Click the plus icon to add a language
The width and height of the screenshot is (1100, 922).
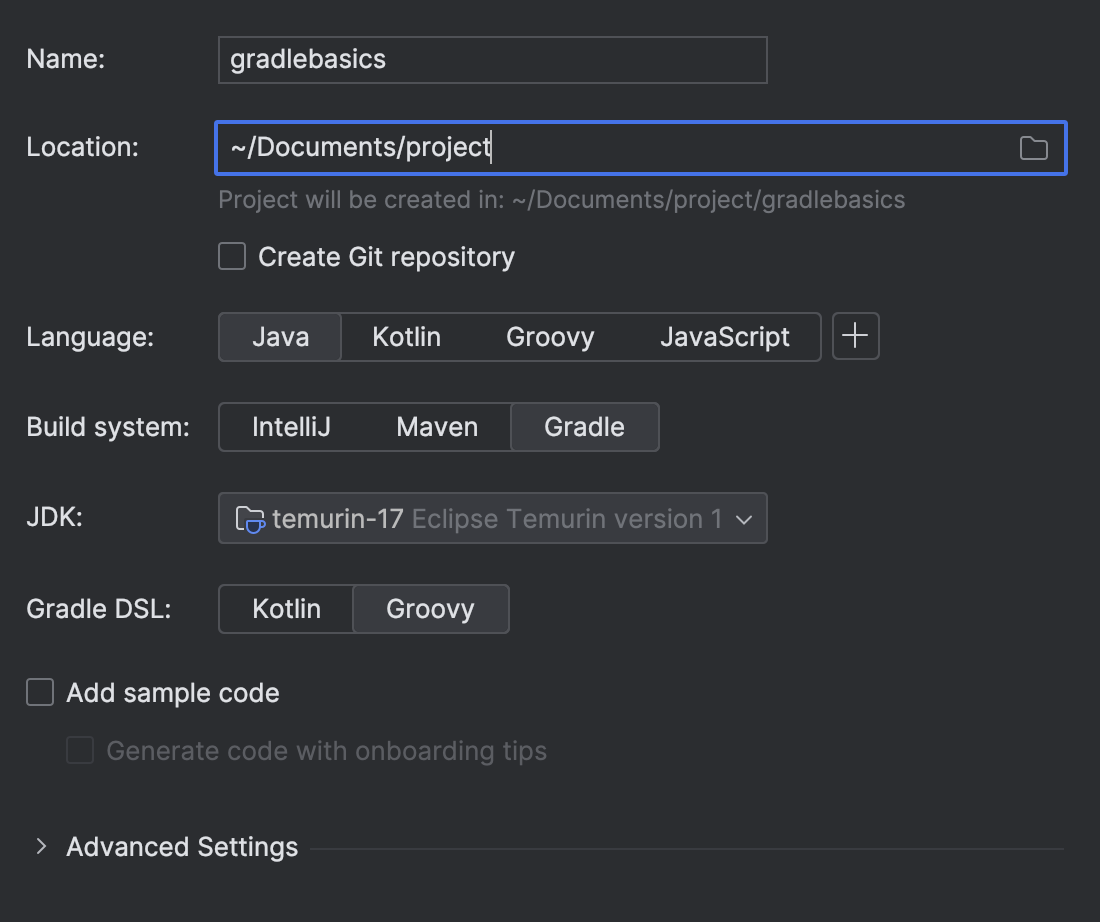click(x=855, y=337)
